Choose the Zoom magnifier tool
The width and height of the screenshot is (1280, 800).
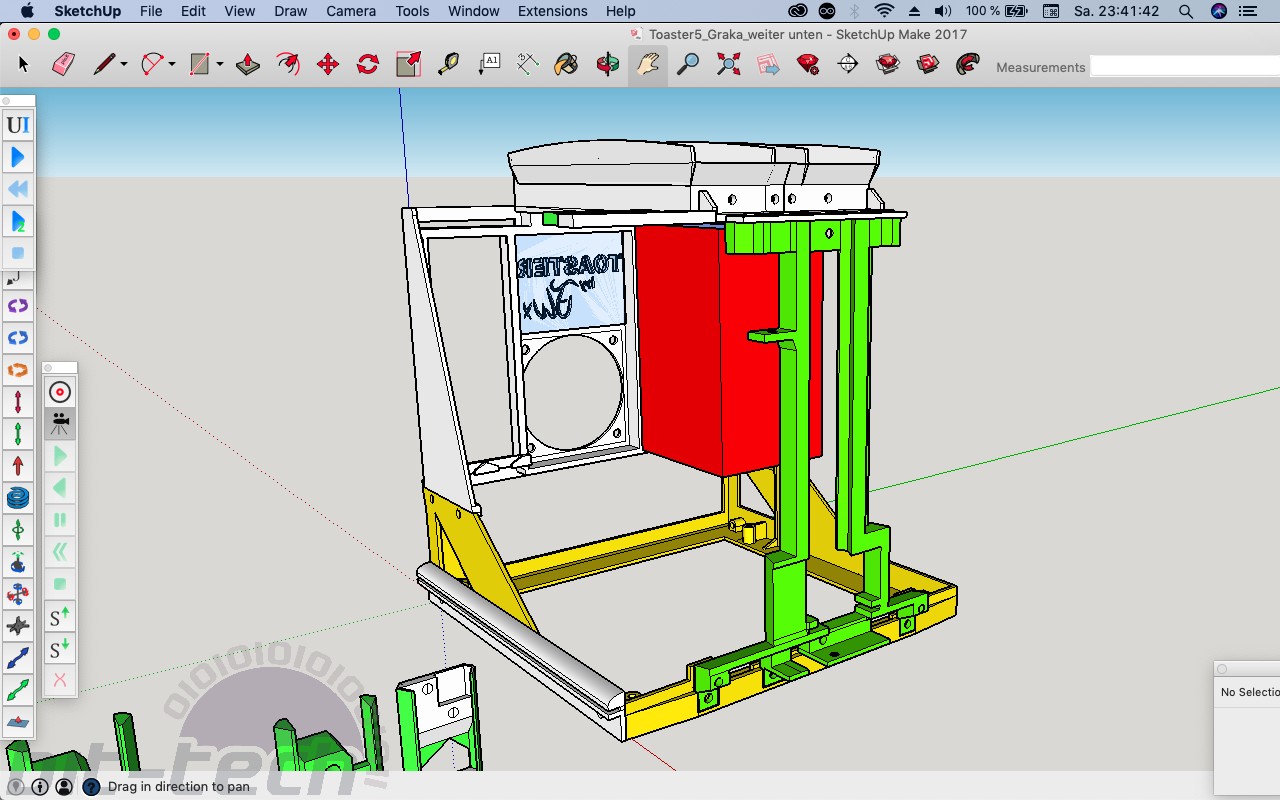688,65
